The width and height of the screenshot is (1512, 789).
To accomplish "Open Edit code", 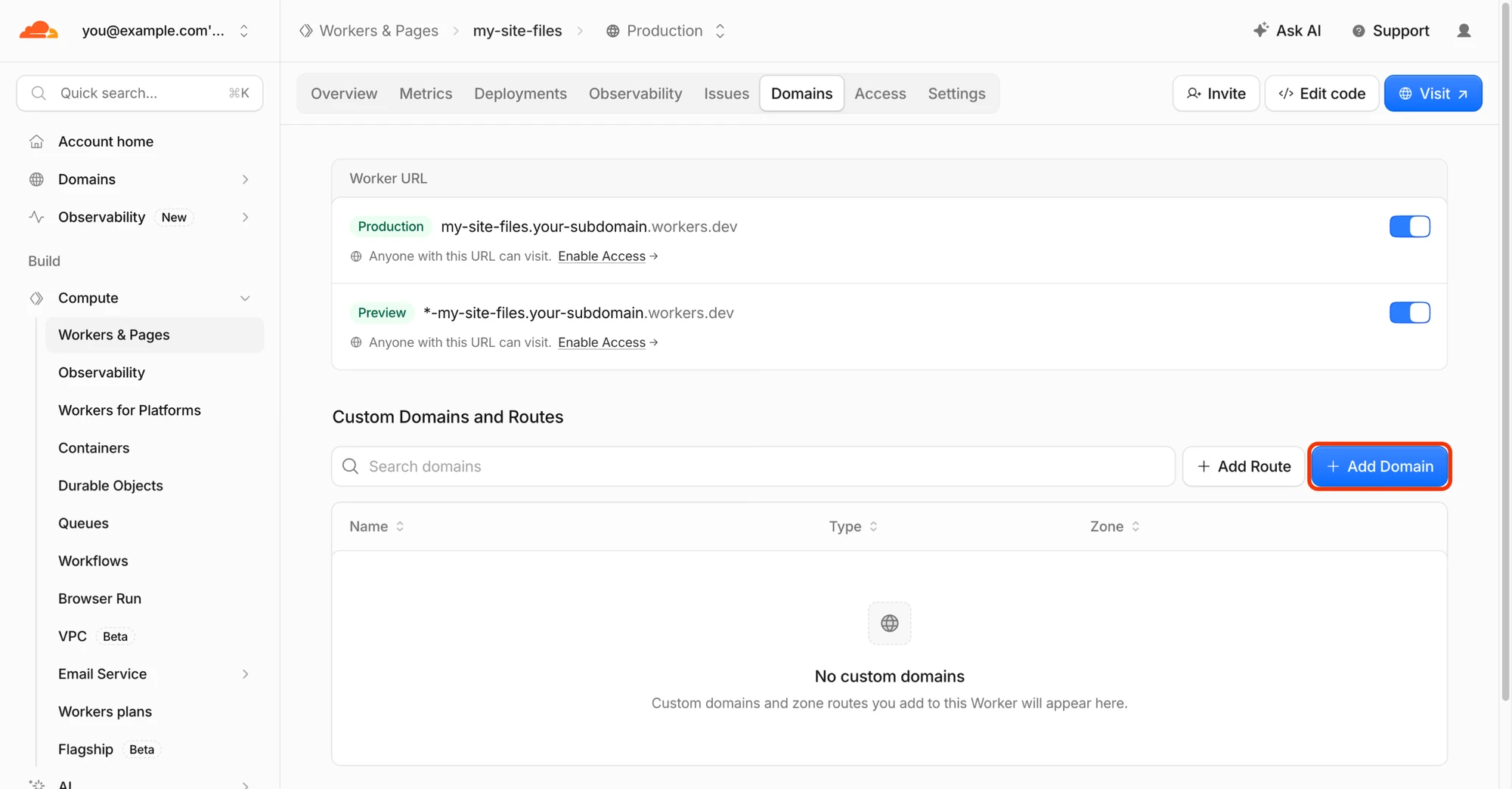I will coord(1321,93).
